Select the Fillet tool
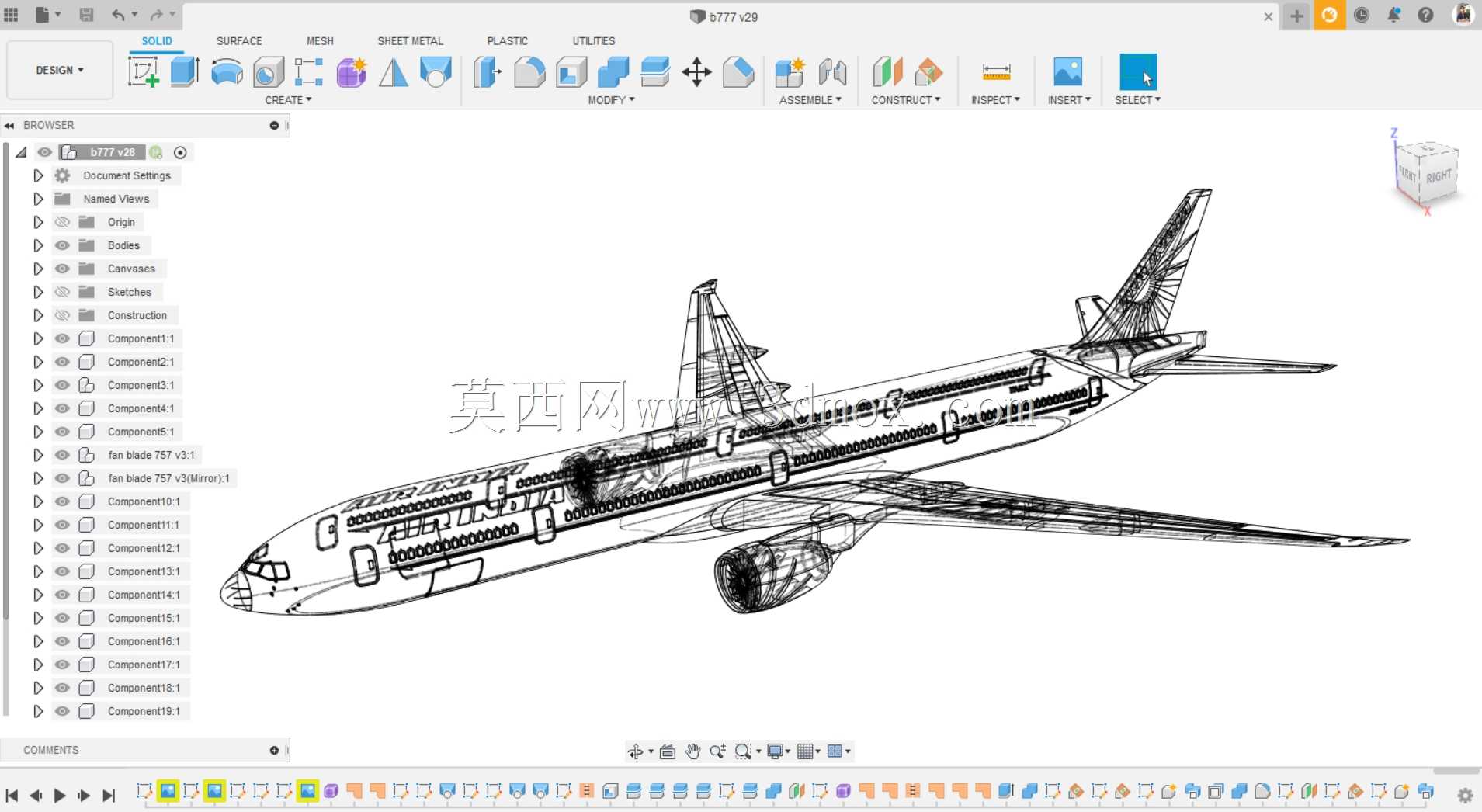1482x812 pixels. coord(529,72)
